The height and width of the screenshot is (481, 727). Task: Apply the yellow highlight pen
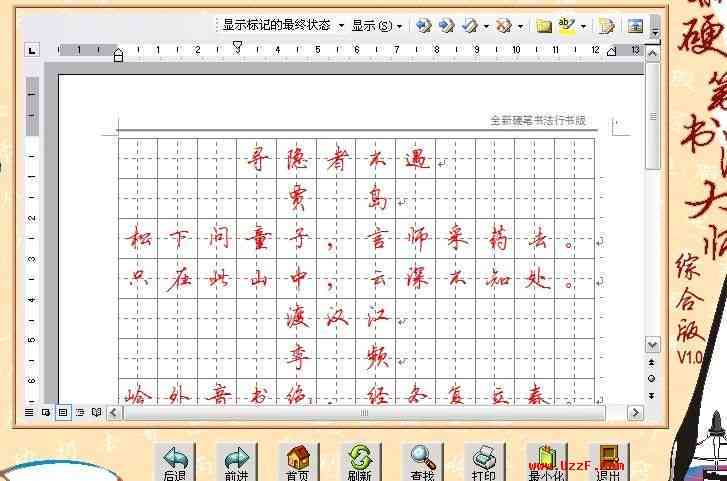click(567, 26)
